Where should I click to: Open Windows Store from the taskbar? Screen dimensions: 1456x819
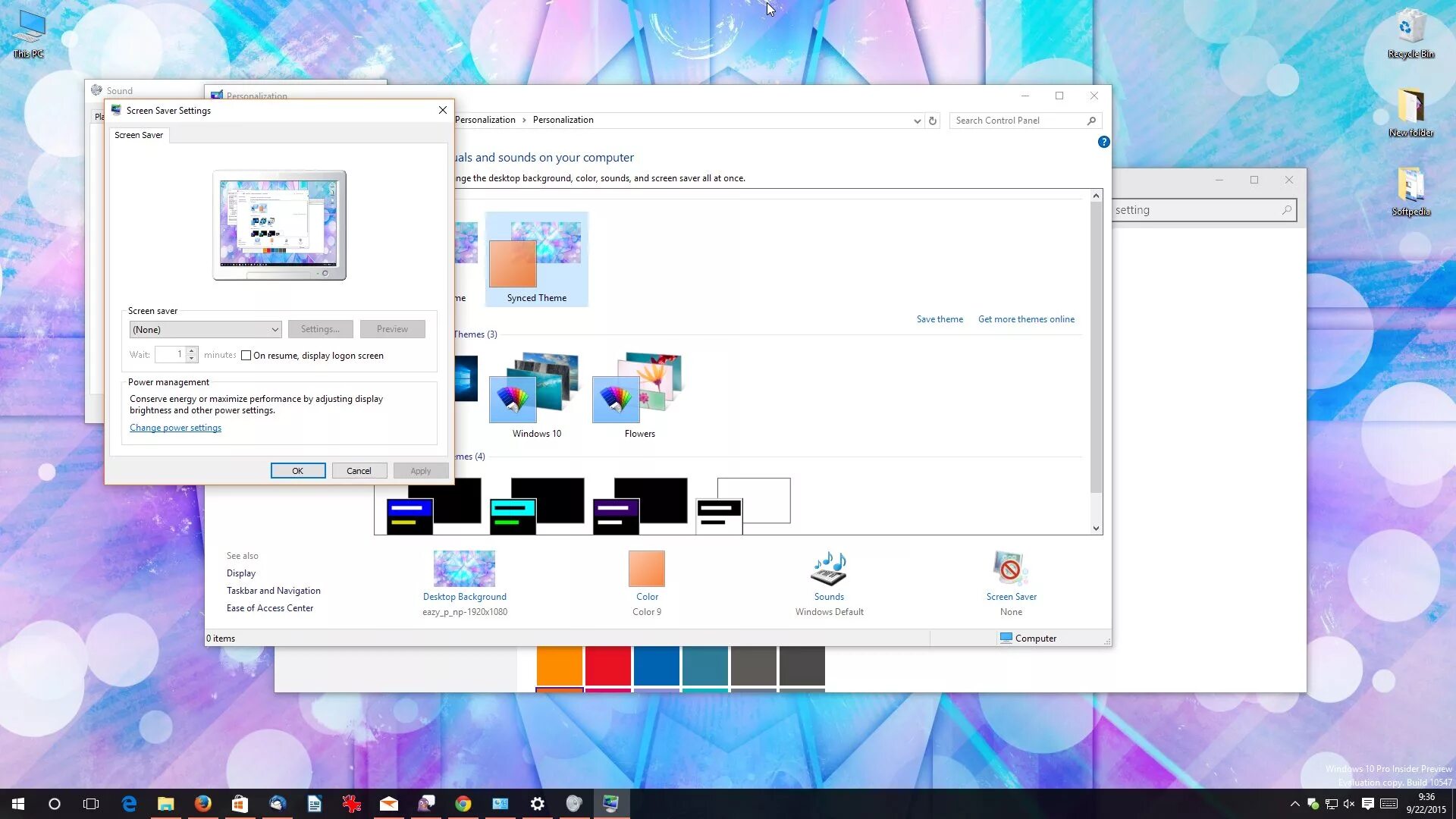click(x=240, y=804)
